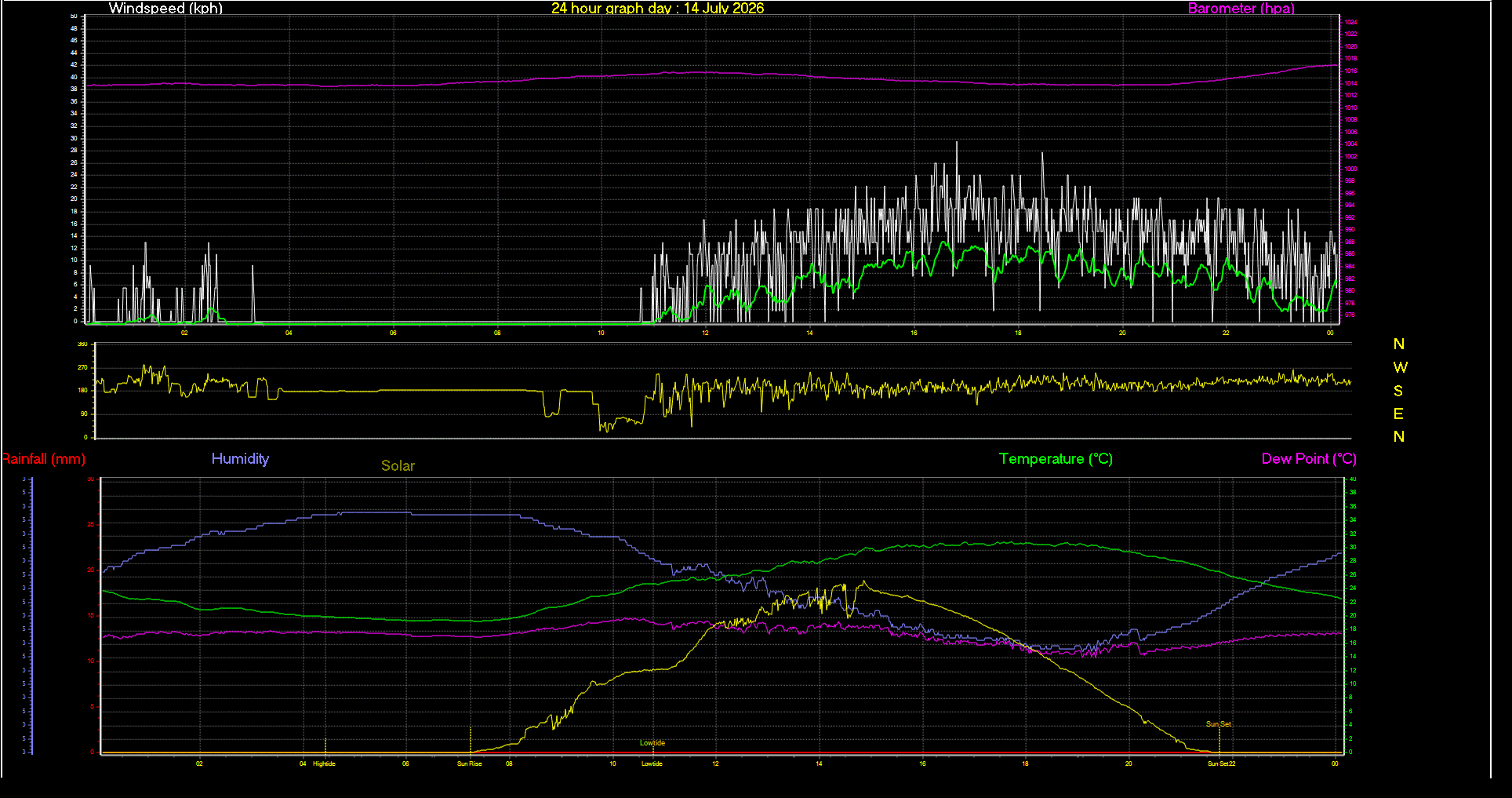This screenshot has height=798, width=1512.
Task: Select the "24 hour graph day : 14 July 2026" heading
Action: [657, 9]
